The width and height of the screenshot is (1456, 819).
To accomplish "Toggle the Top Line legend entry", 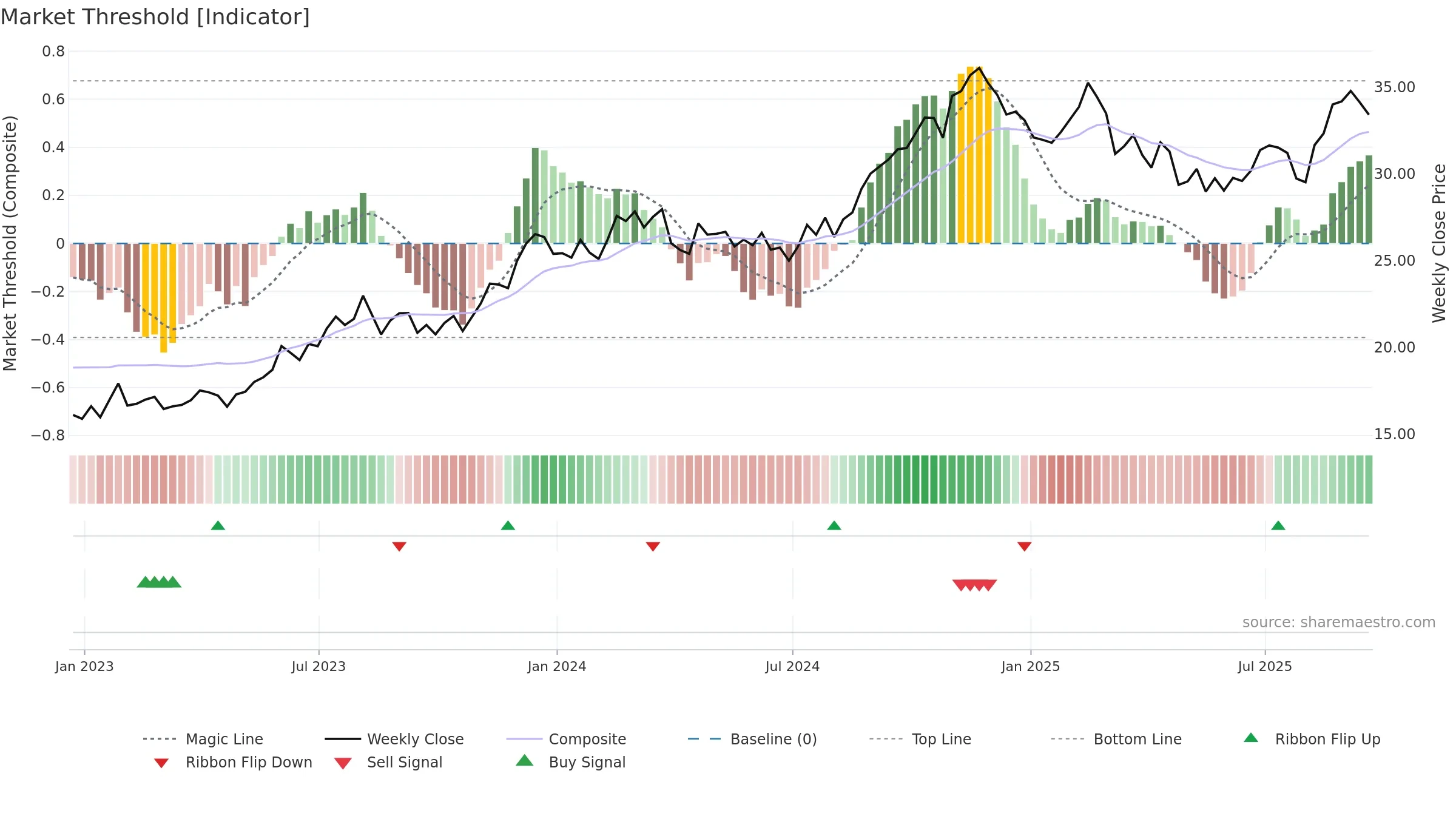I will (x=920, y=739).
